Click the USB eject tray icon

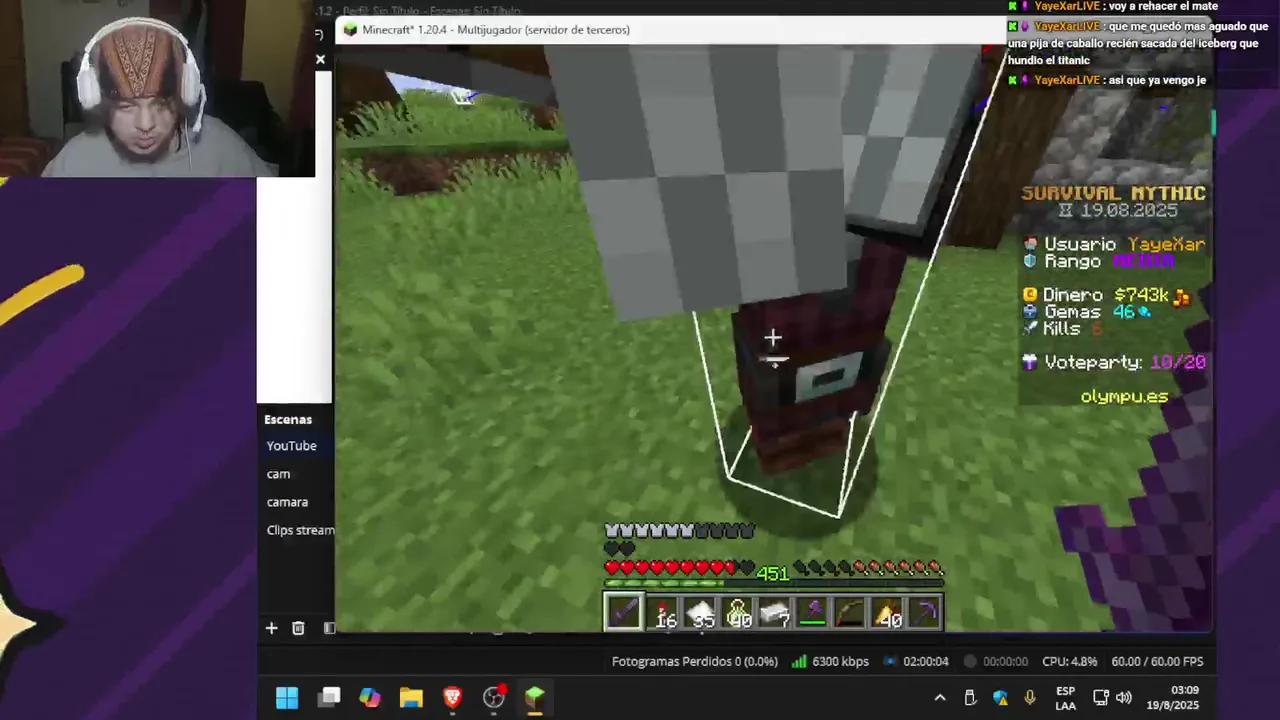970,698
